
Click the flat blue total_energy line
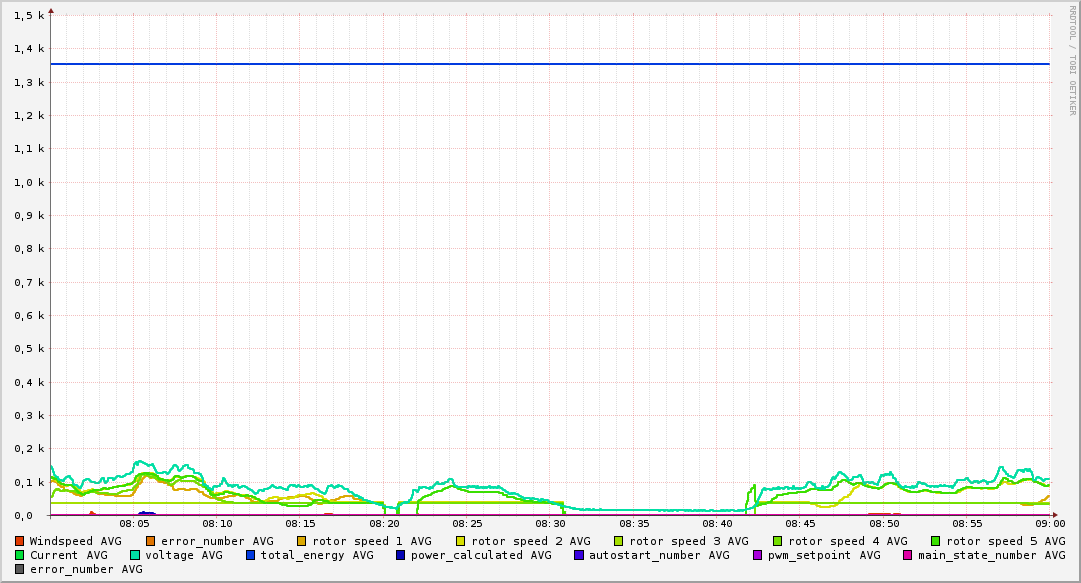[x=550, y=64]
